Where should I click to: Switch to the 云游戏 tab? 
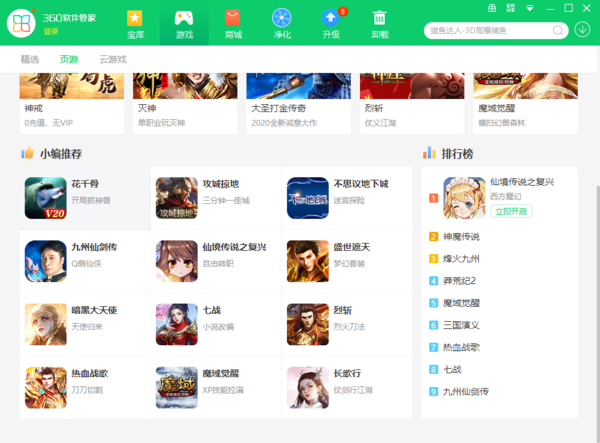pos(113,59)
